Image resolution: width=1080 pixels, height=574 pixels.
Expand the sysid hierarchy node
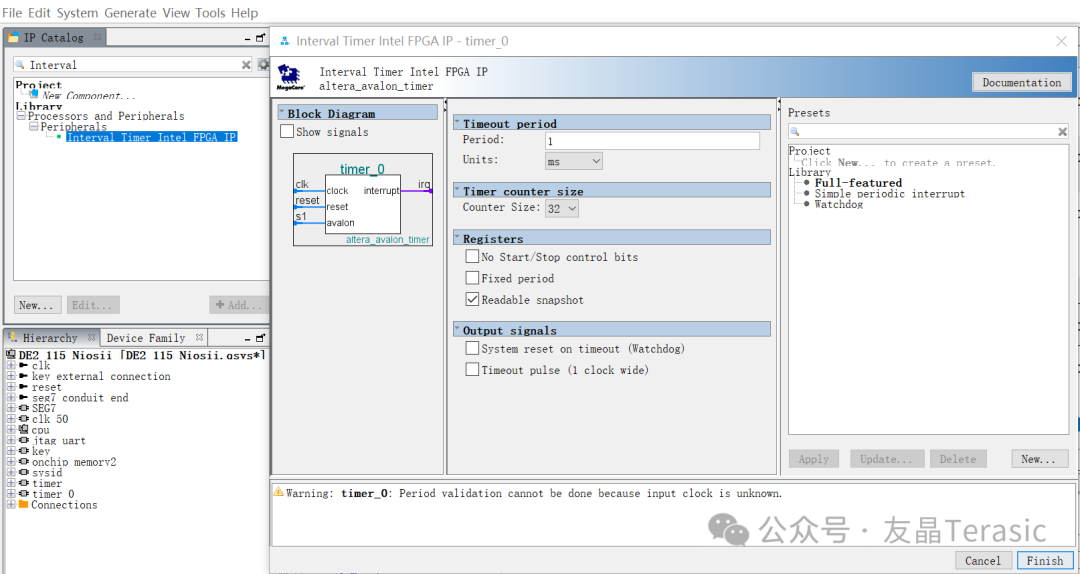[11, 473]
